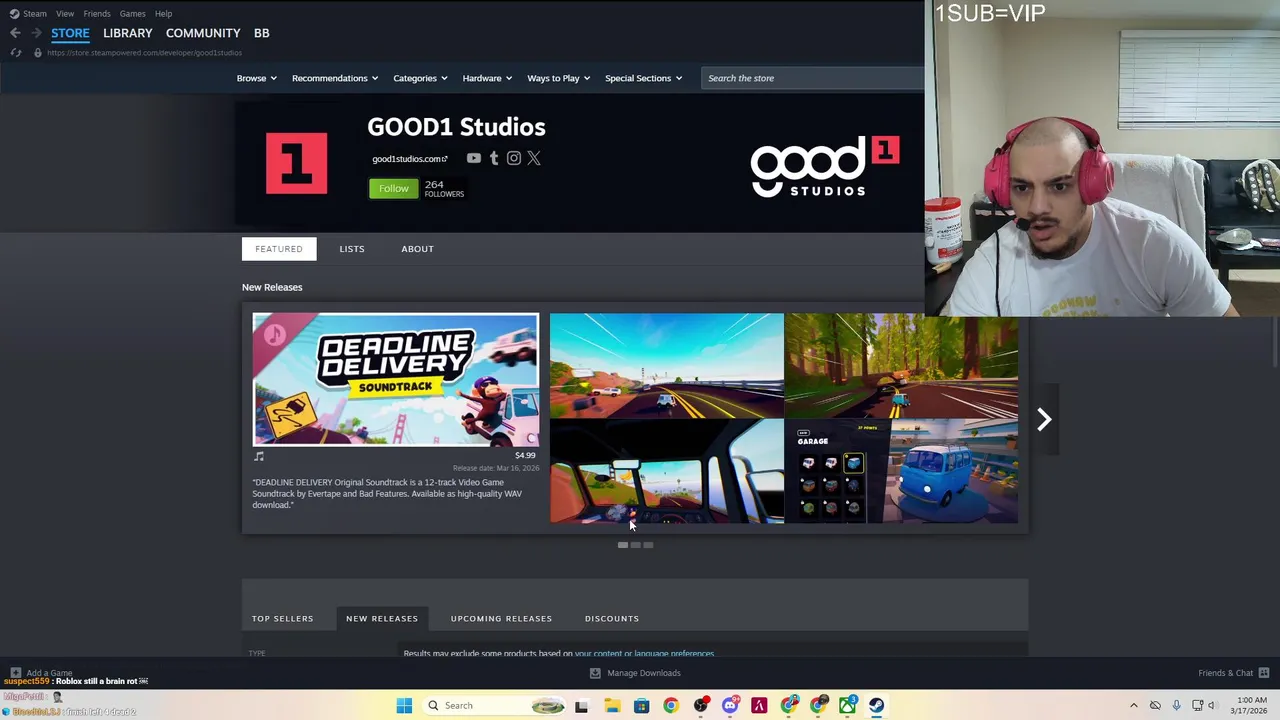Open Microsoft Store from taskbar
Viewport: 1280px width, 720px height.
[641, 706]
